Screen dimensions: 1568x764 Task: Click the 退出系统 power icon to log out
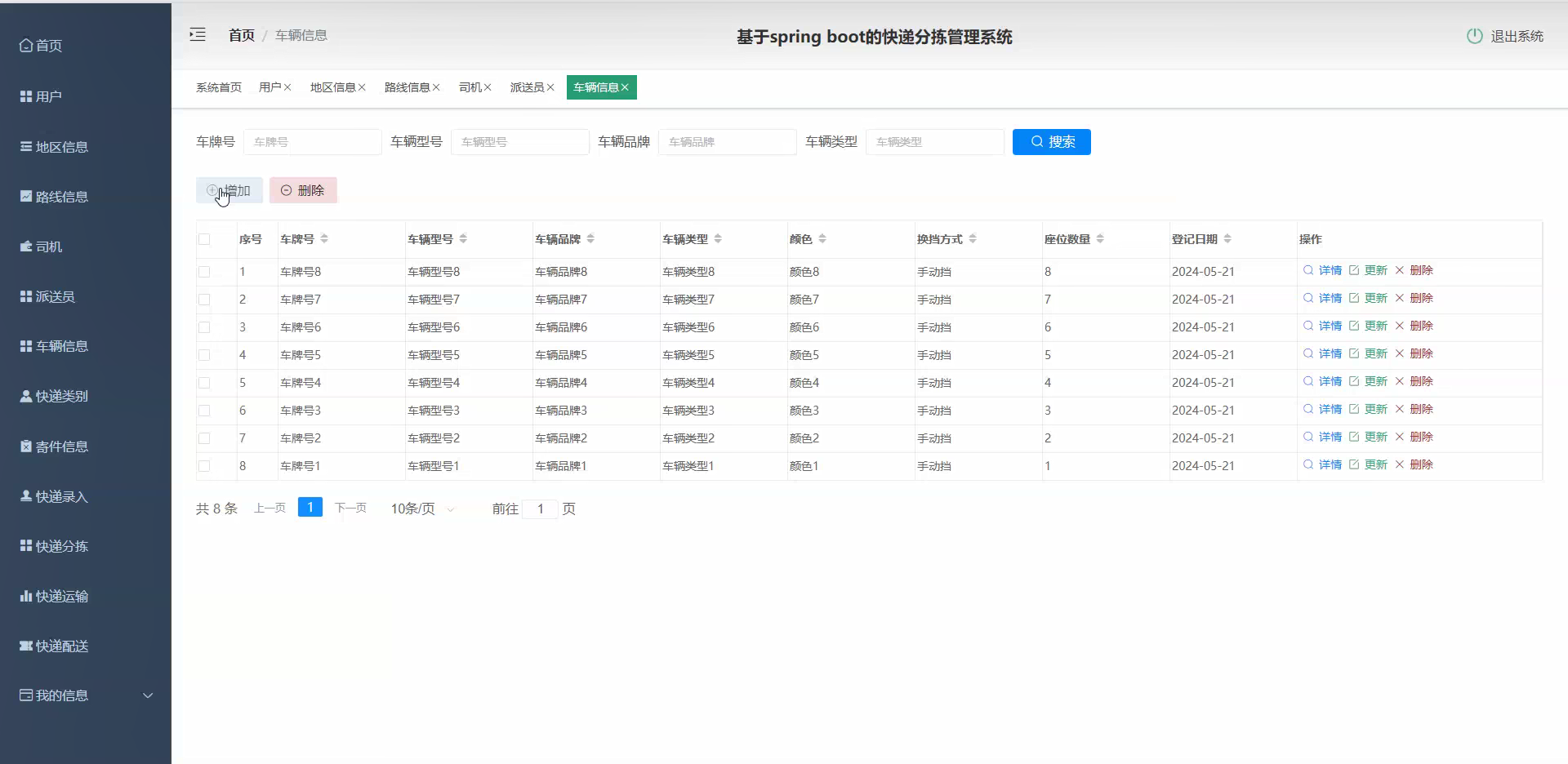coord(1474,36)
